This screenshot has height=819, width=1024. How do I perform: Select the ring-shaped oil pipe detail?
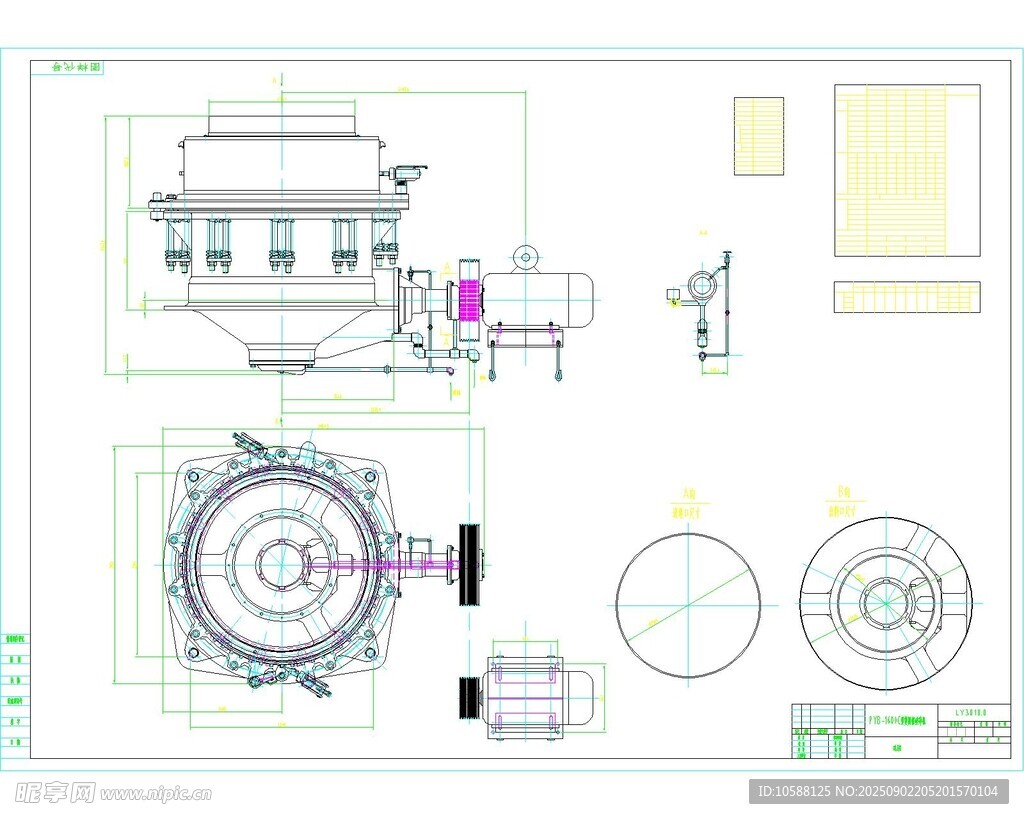702,286
